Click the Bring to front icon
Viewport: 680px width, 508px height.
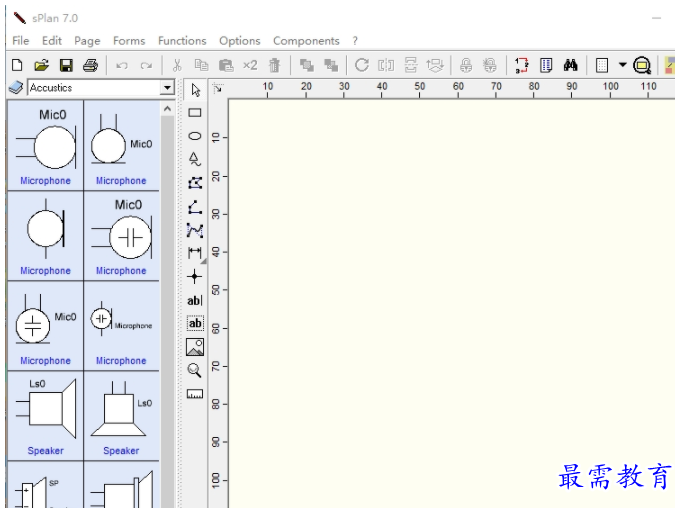[307, 66]
